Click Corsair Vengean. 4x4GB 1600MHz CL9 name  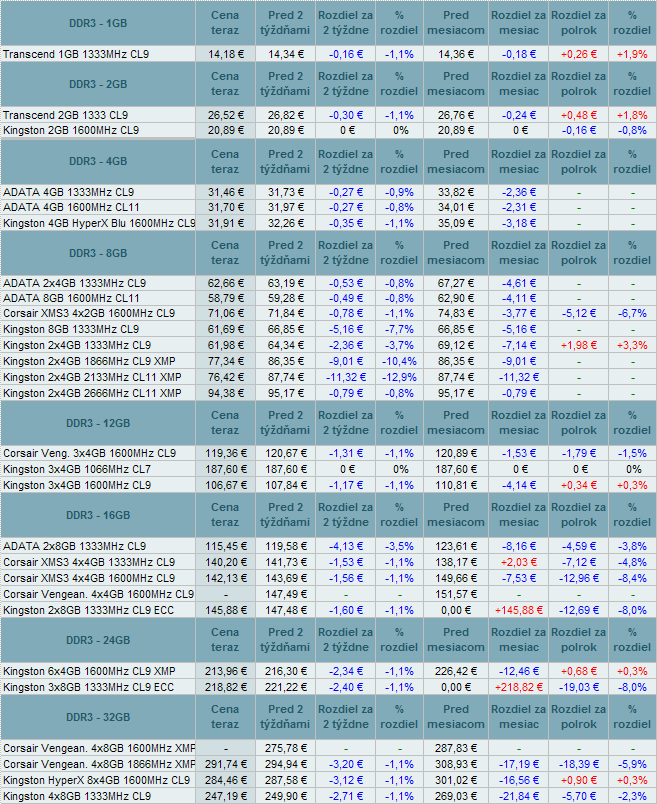point(98,594)
